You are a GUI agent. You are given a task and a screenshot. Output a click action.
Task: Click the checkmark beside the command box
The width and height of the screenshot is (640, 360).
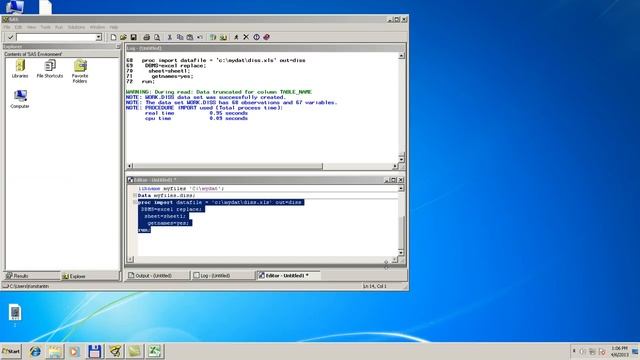pyautogui.click(x=11, y=37)
